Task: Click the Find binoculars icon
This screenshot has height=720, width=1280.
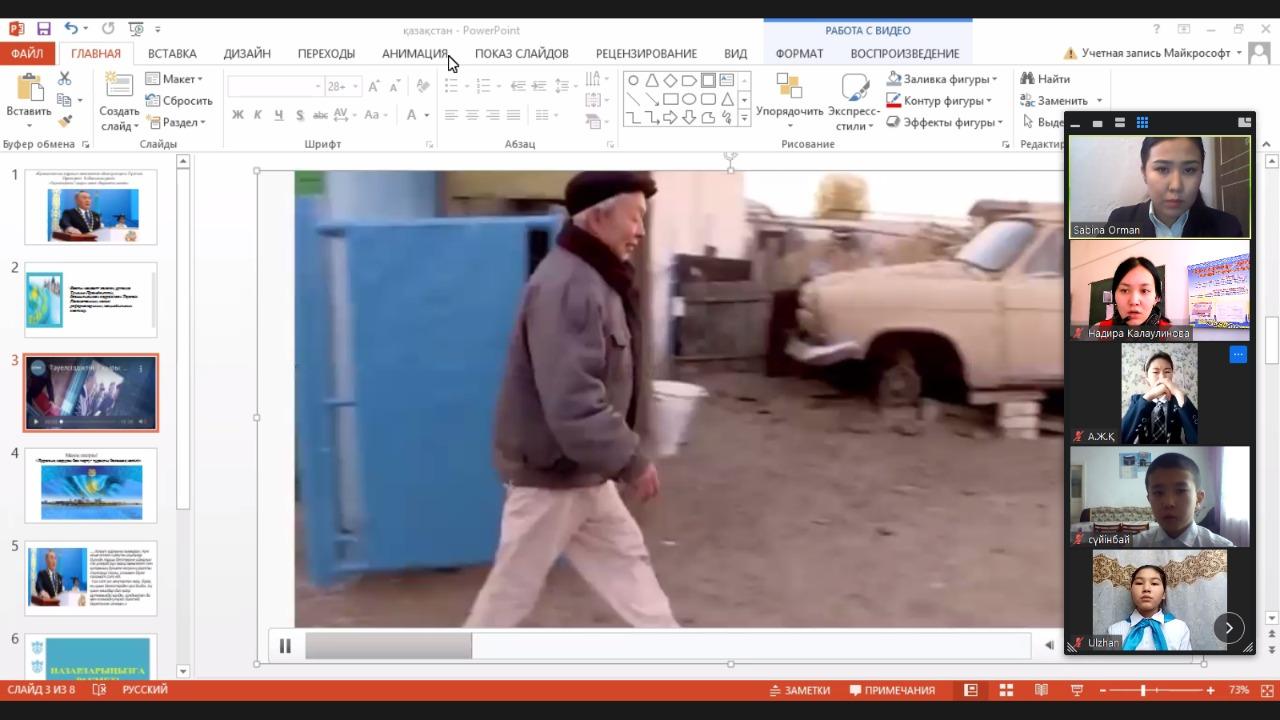Action: pos(1027,79)
